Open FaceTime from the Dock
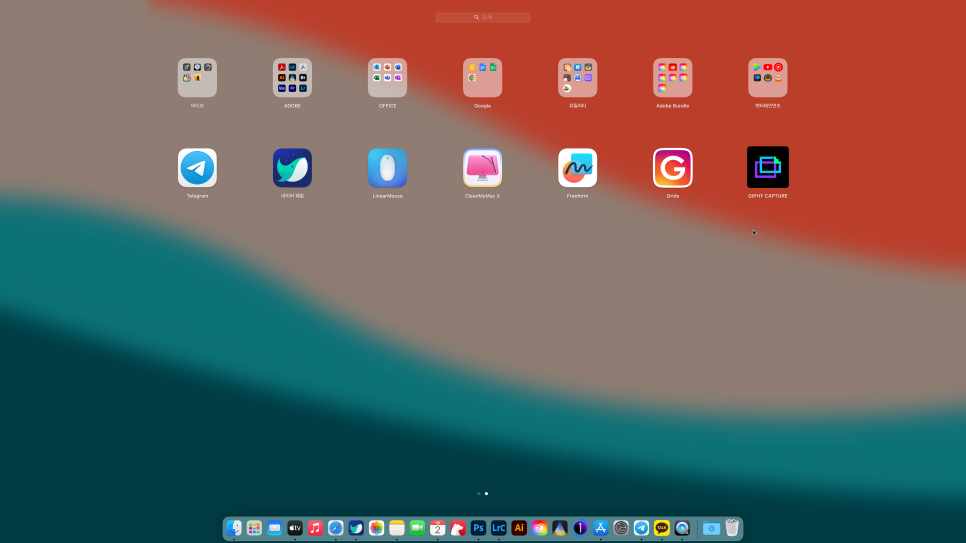Screen dimensions: 966x543 417,528
